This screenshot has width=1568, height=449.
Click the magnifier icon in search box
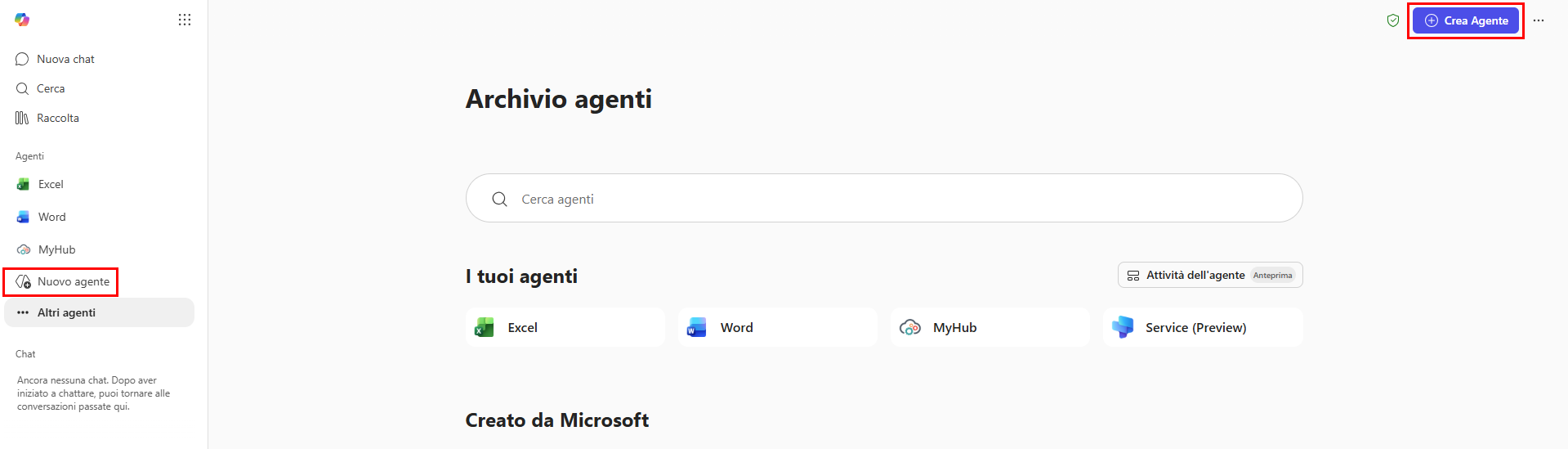[500, 199]
